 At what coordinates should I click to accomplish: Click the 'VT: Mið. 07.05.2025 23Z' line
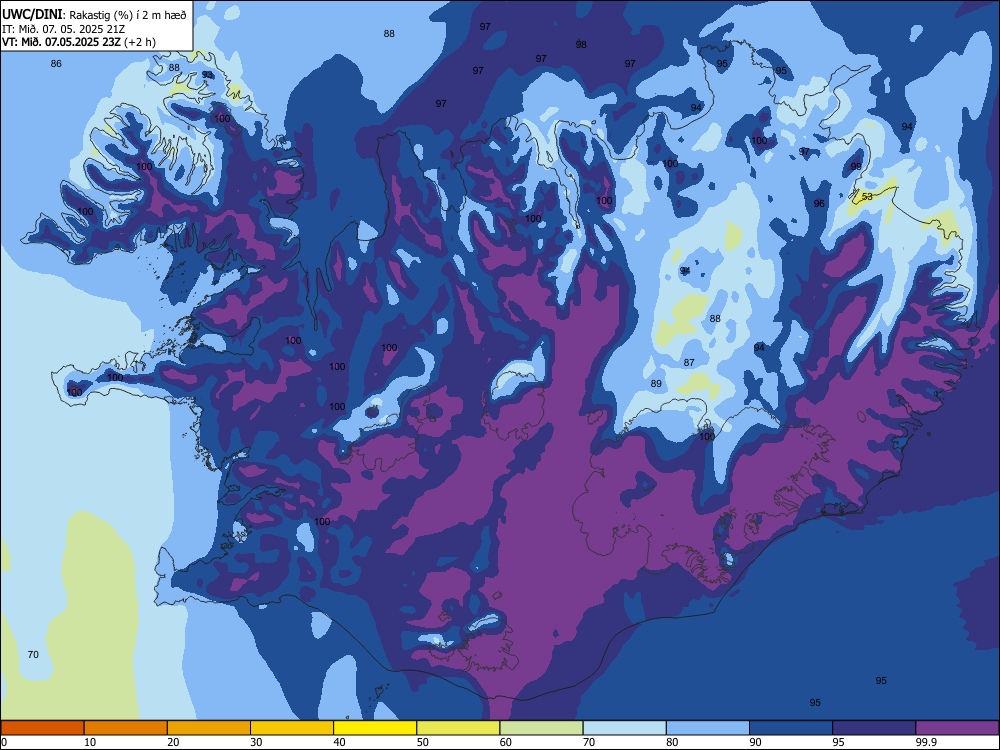(61, 43)
